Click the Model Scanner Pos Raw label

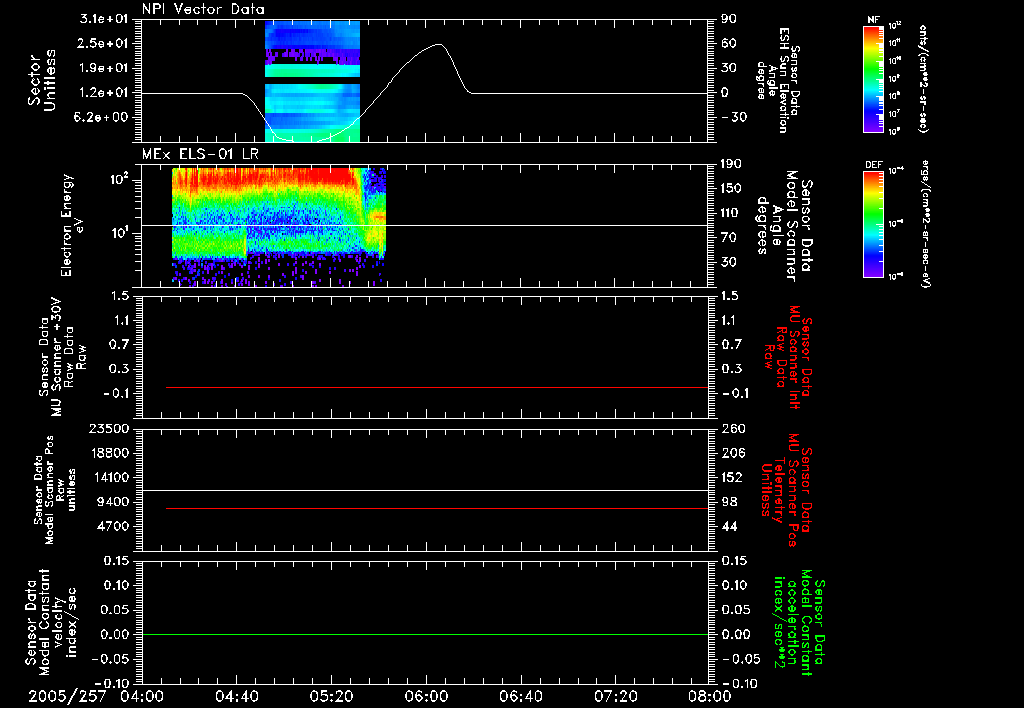[x=55, y=490]
